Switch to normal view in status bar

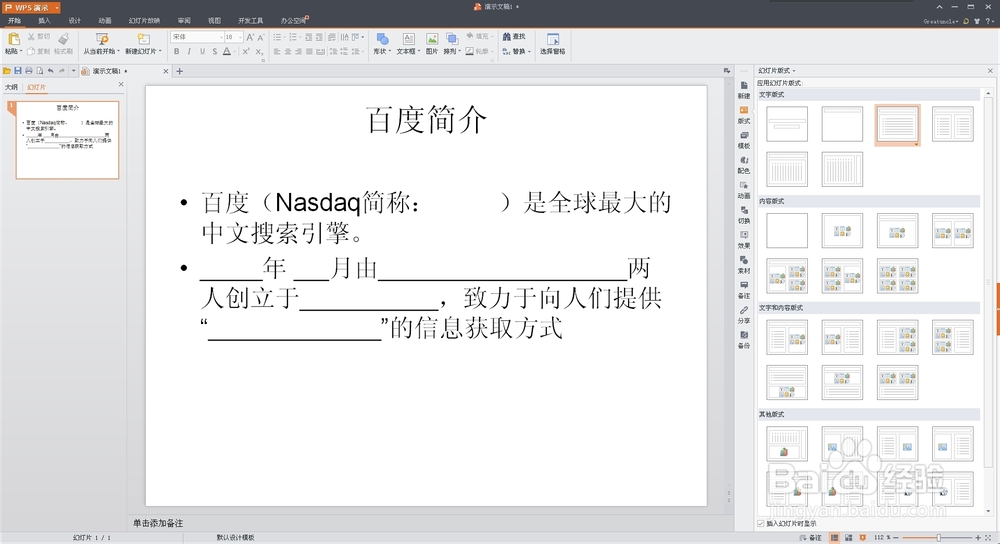point(834,538)
